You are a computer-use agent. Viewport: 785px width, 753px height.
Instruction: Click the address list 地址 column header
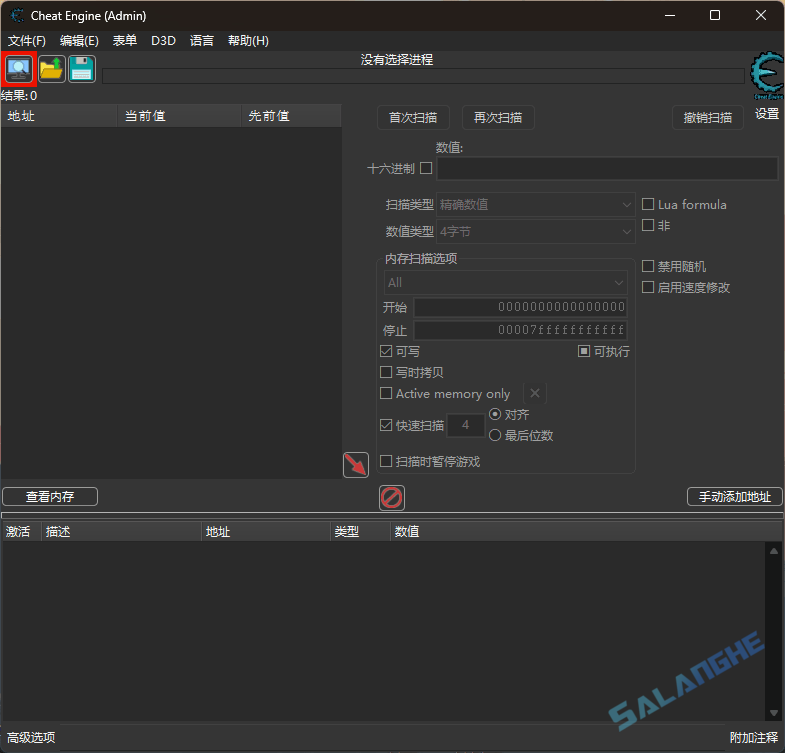point(266,532)
